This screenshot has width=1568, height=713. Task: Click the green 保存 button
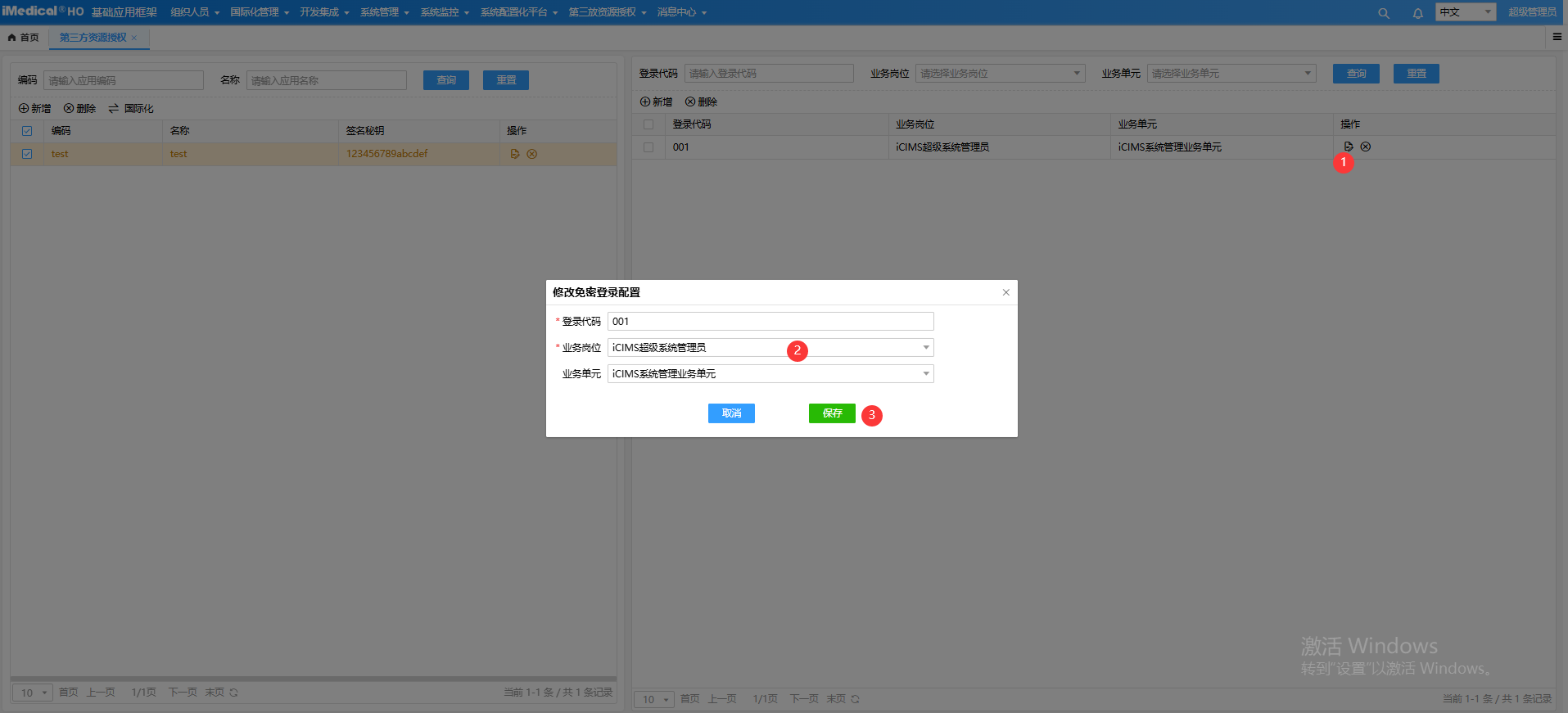point(832,413)
